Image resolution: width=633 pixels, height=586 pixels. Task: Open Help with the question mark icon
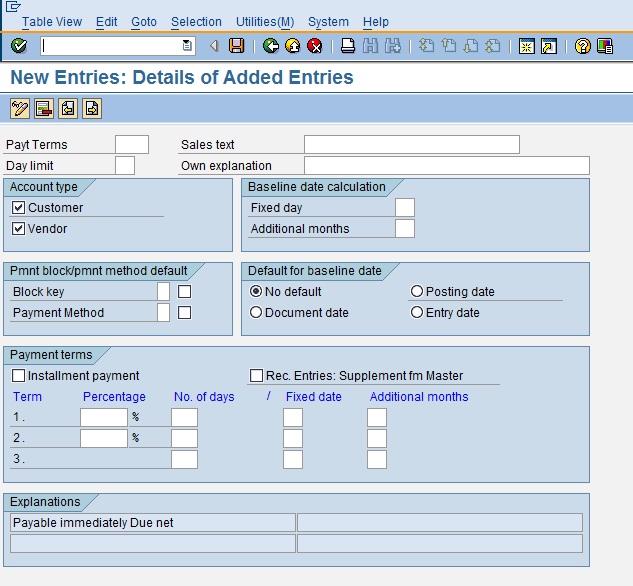pos(582,46)
